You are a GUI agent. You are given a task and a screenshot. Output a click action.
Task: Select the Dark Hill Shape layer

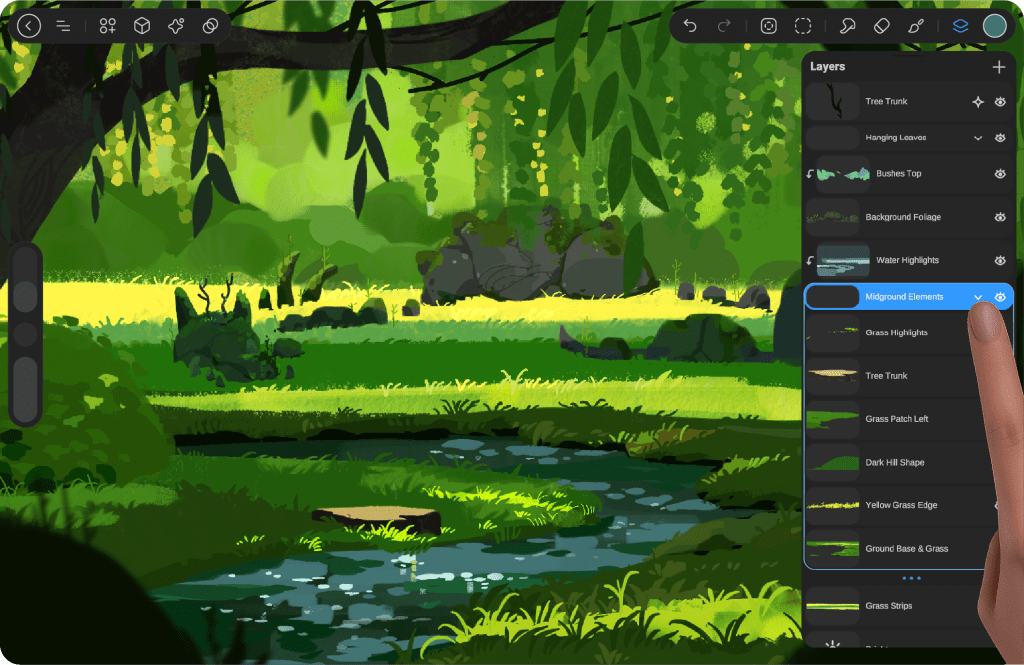click(894, 462)
